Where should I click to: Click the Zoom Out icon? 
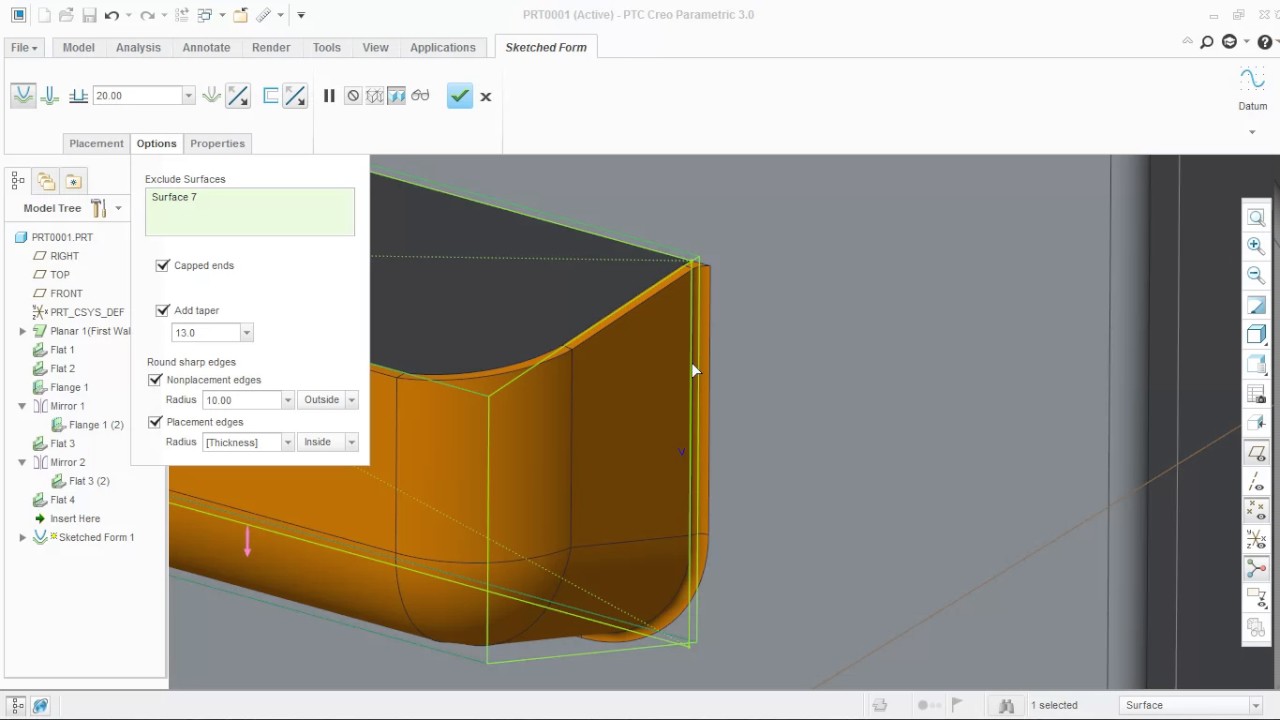coord(1256,275)
